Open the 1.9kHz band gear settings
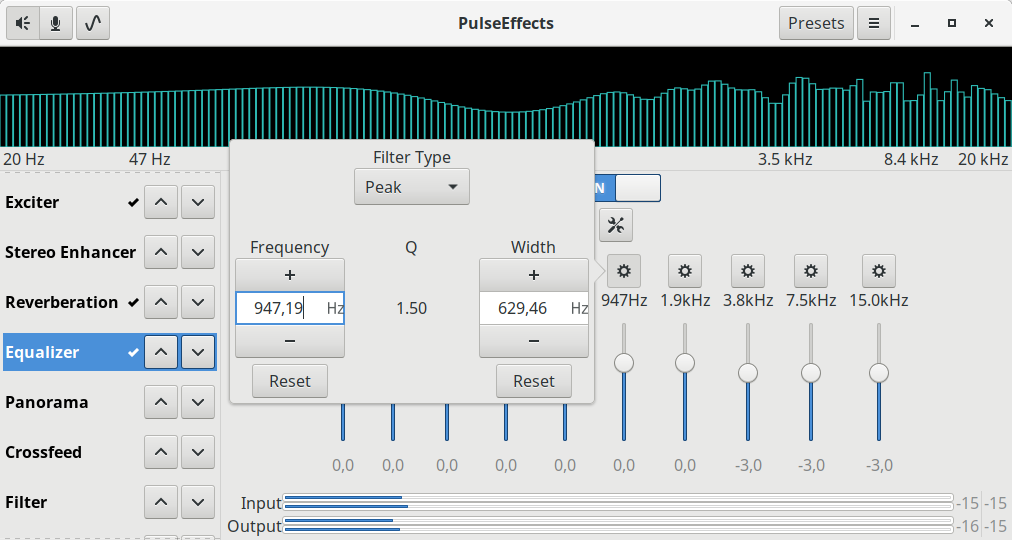The image size is (1012, 540). 685,271
